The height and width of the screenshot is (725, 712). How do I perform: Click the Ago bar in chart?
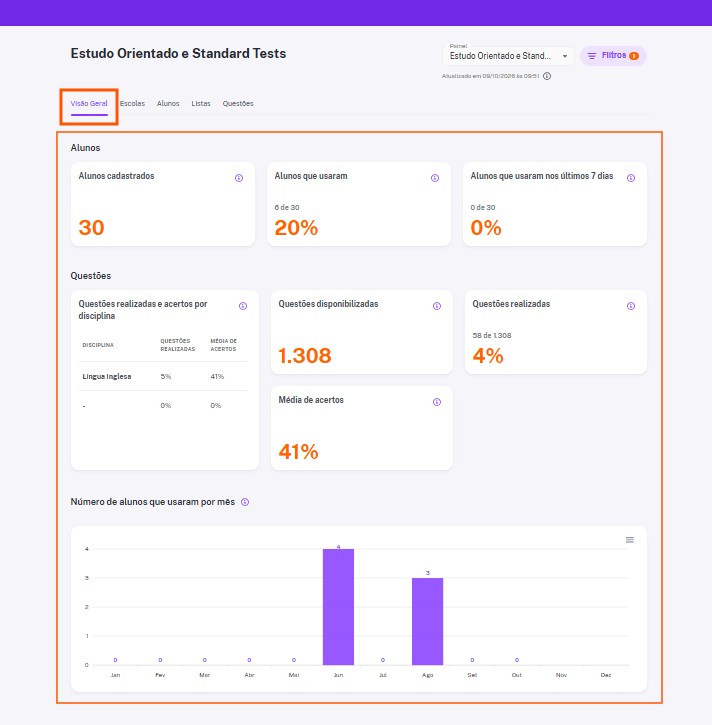click(428, 621)
